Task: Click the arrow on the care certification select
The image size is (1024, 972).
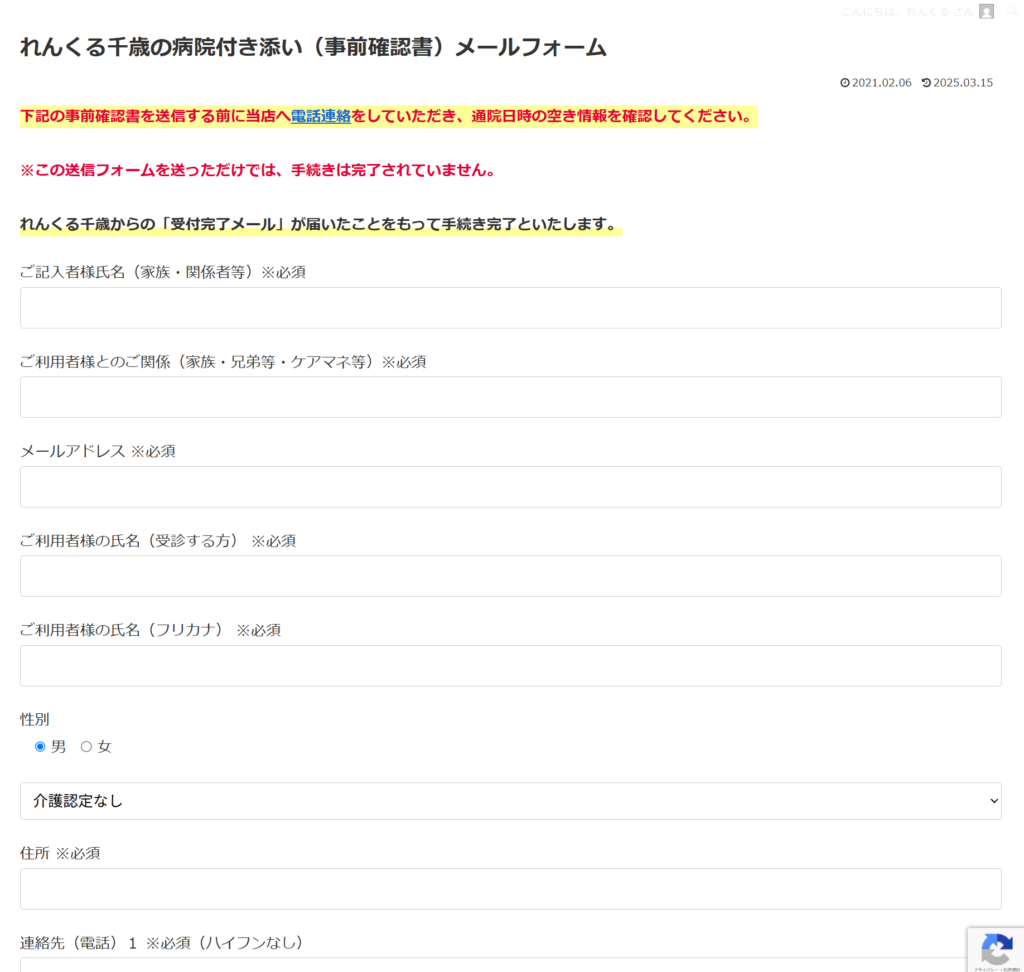Action: [993, 801]
